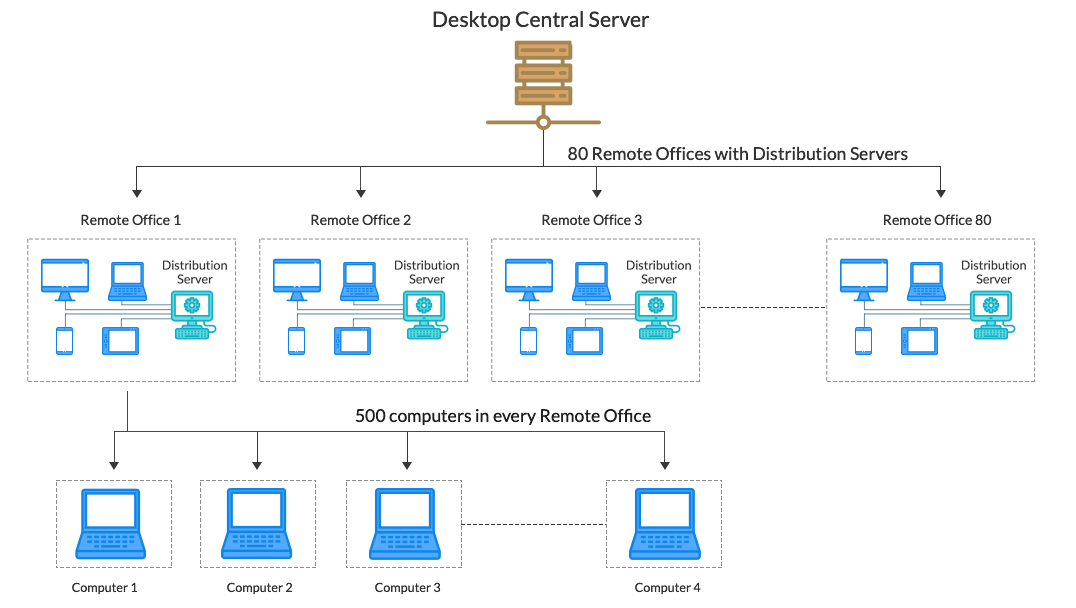This screenshot has width=1076, height=608.
Task: Click the '500 computers in every Remote Office' caption
Action: [503, 416]
